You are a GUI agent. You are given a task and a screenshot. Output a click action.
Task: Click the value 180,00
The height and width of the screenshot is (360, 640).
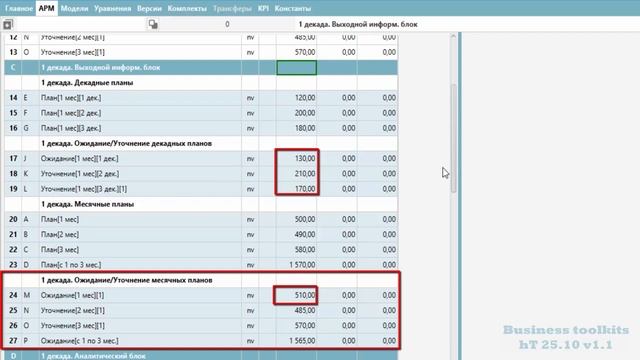(x=305, y=128)
